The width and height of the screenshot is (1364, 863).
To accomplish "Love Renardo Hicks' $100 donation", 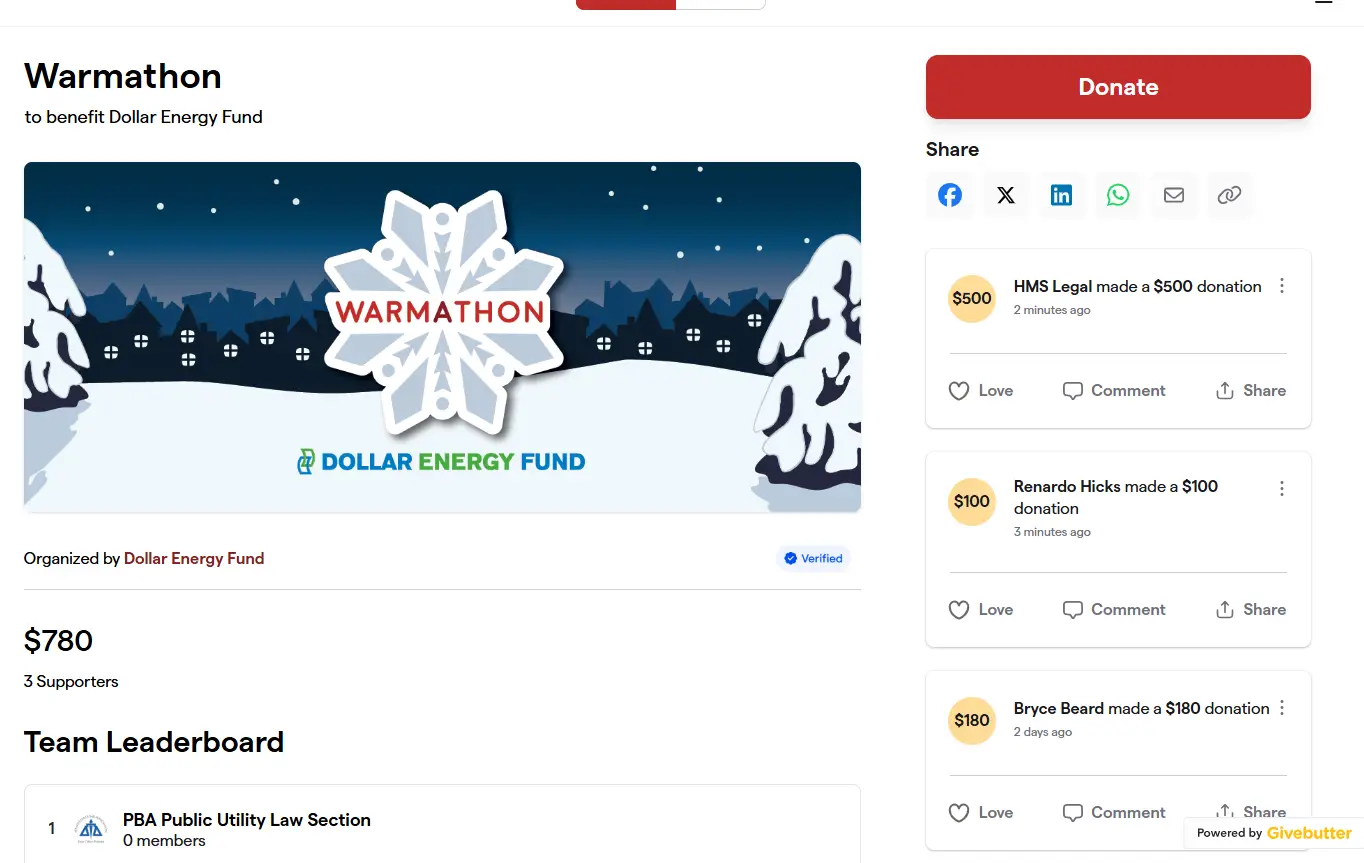I will click(981, 610).
